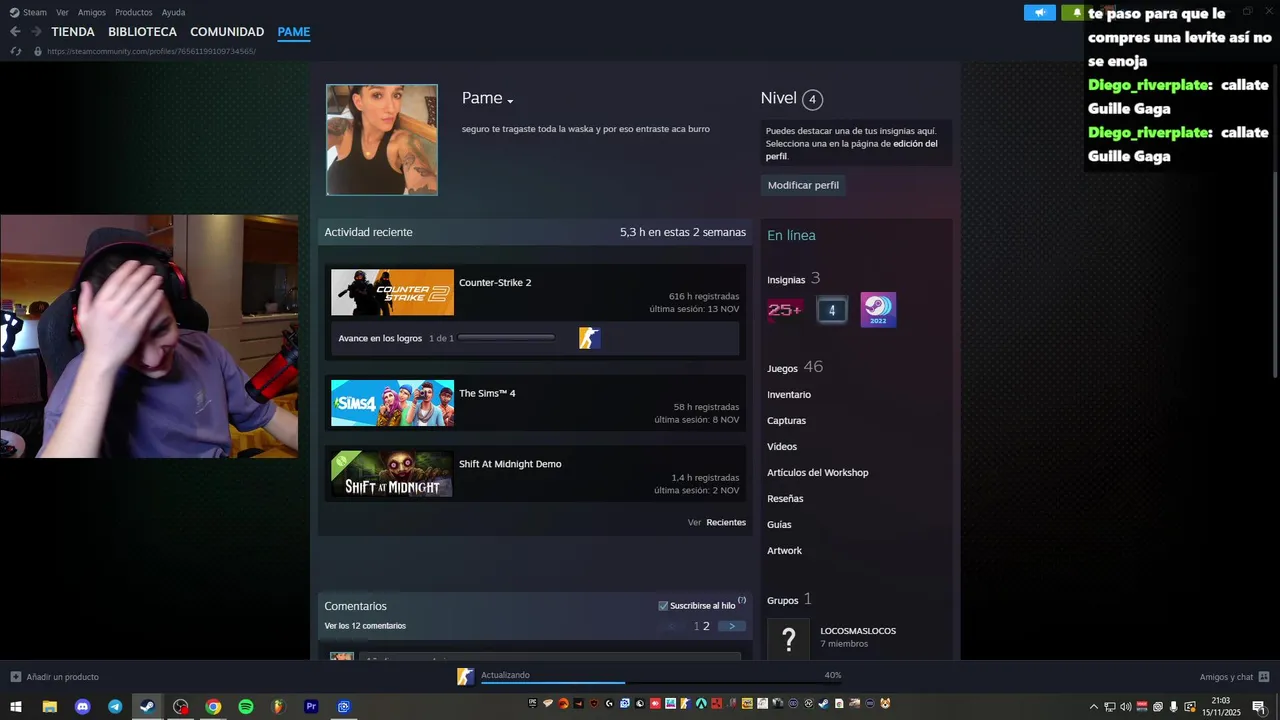Open the Recientes link

(726, 523)
